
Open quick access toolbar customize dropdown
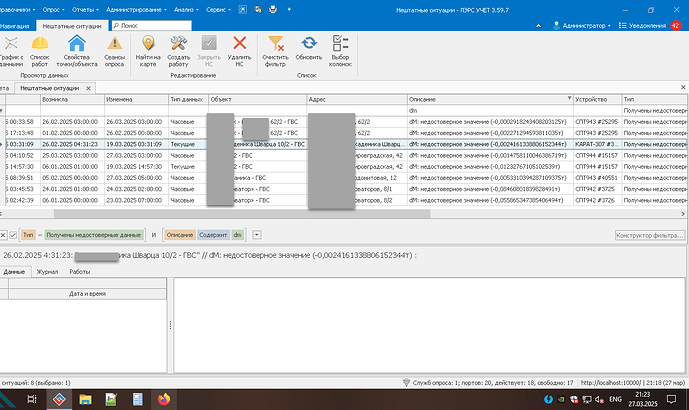tap(289, 9)
